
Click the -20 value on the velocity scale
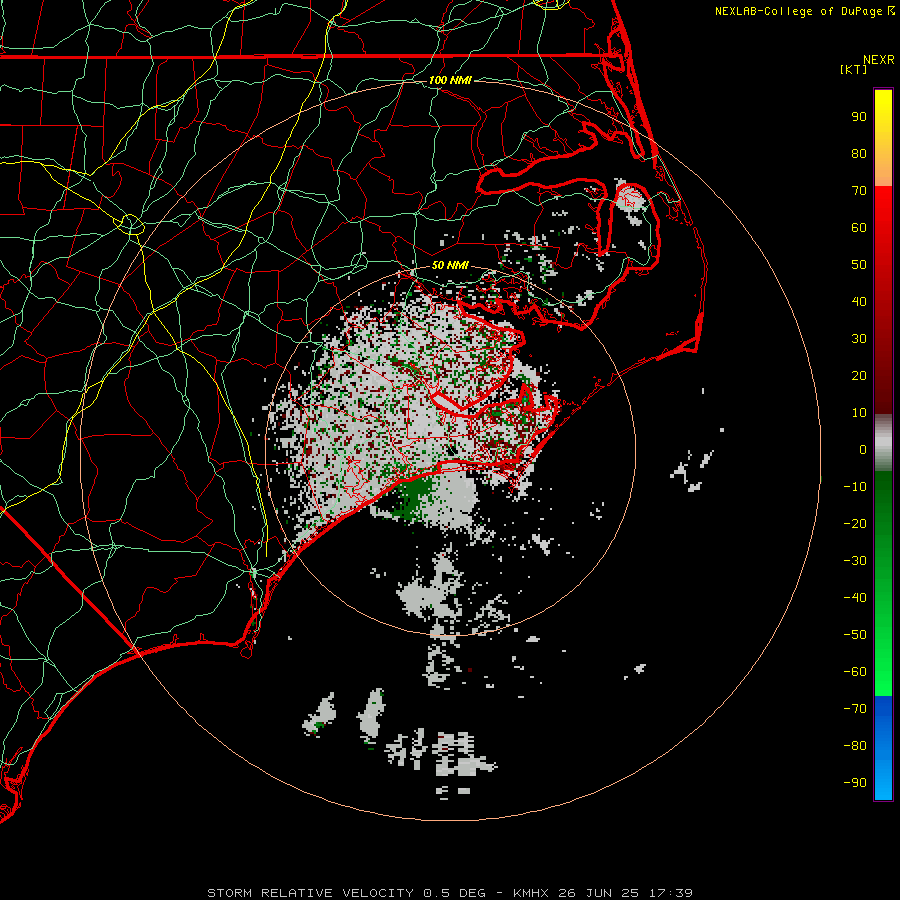click(855, 524)
